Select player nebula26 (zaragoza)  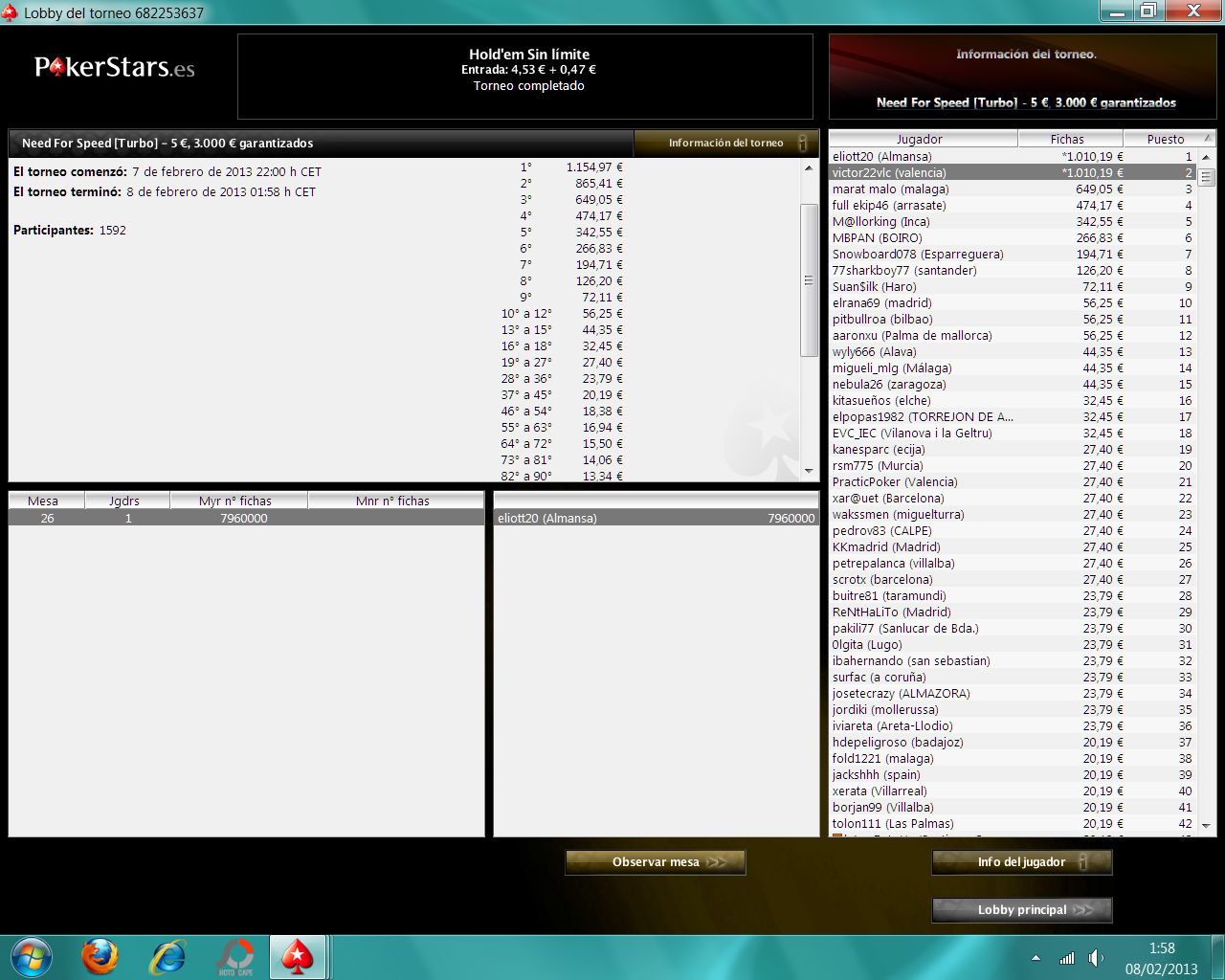[1013, 385]
